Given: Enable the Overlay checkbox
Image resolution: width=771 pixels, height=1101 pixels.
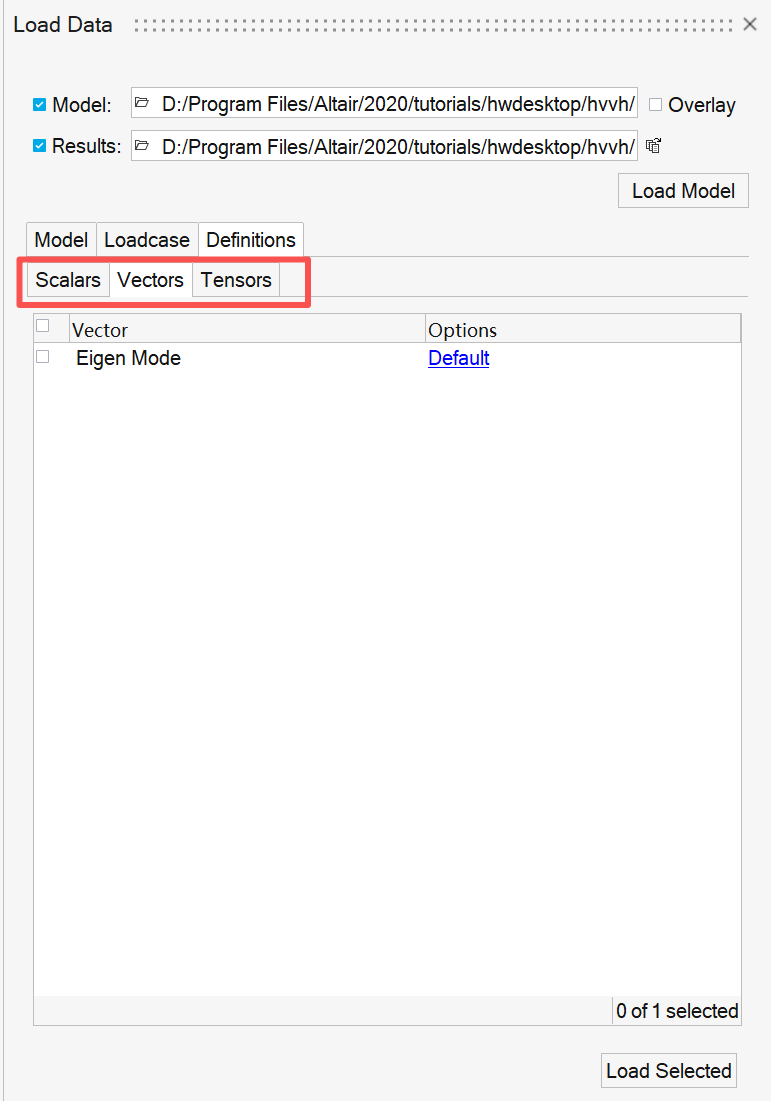Looking at the screenshot, I should click(x=656, y=104).
